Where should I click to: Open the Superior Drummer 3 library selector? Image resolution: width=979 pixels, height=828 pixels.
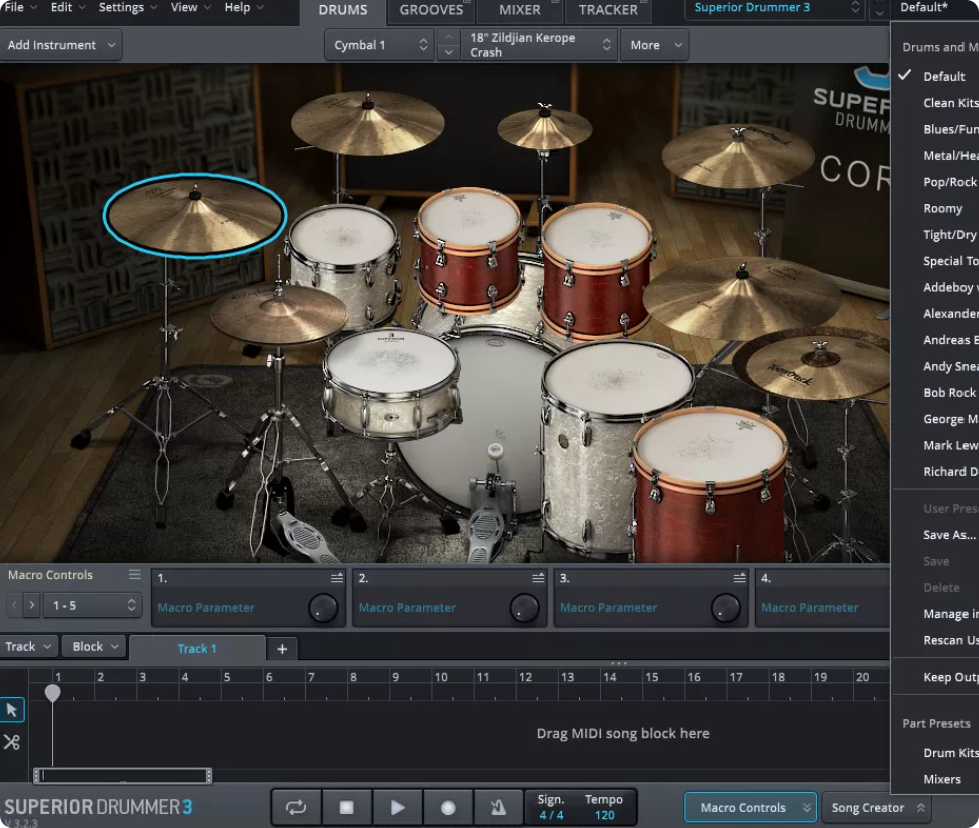[x=775, y=8]
